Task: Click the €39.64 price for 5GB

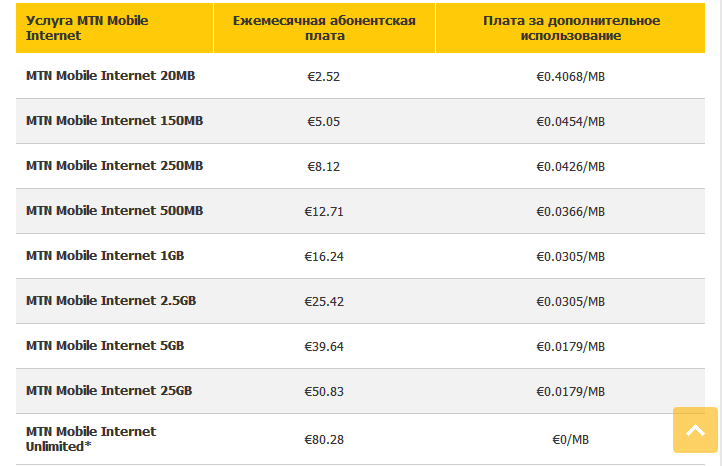Action: [324, 346]
